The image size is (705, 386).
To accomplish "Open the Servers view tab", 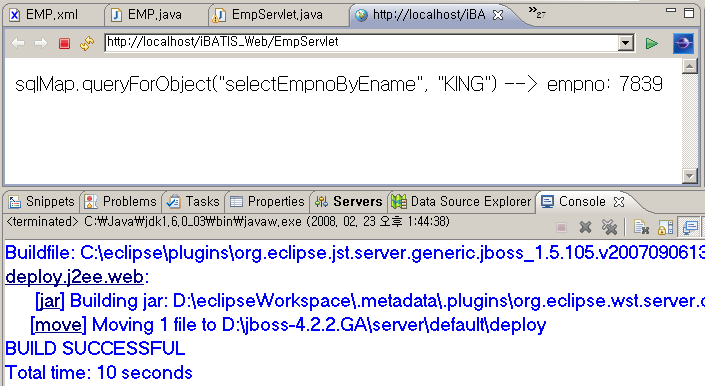I will 348,202.
